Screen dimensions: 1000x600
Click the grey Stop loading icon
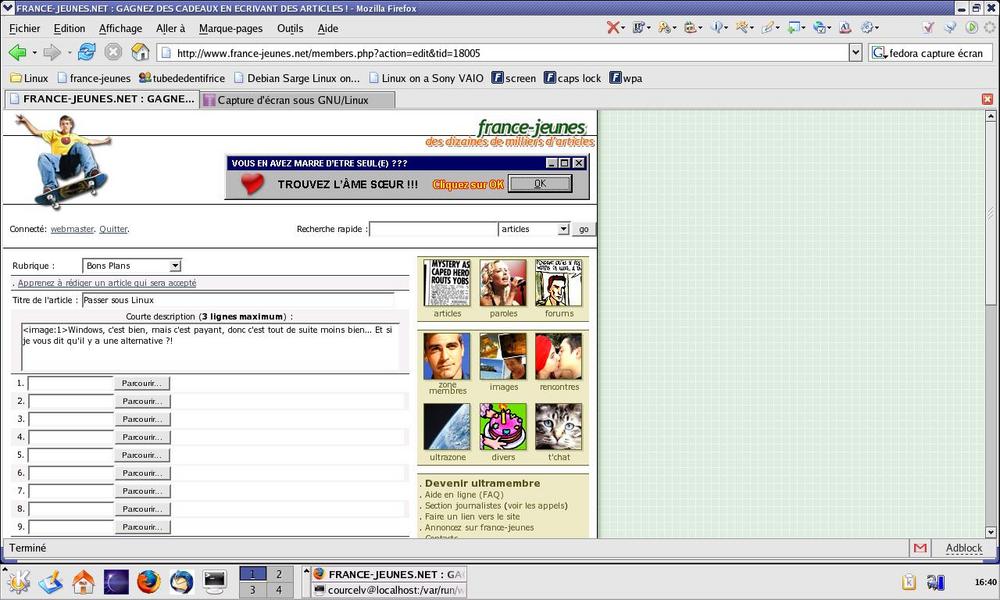coord(113,52)
